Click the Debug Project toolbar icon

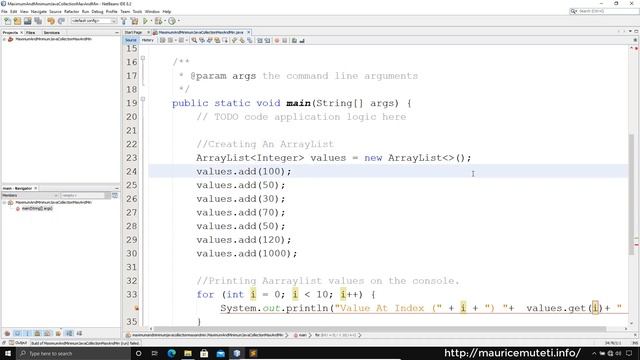158,21
